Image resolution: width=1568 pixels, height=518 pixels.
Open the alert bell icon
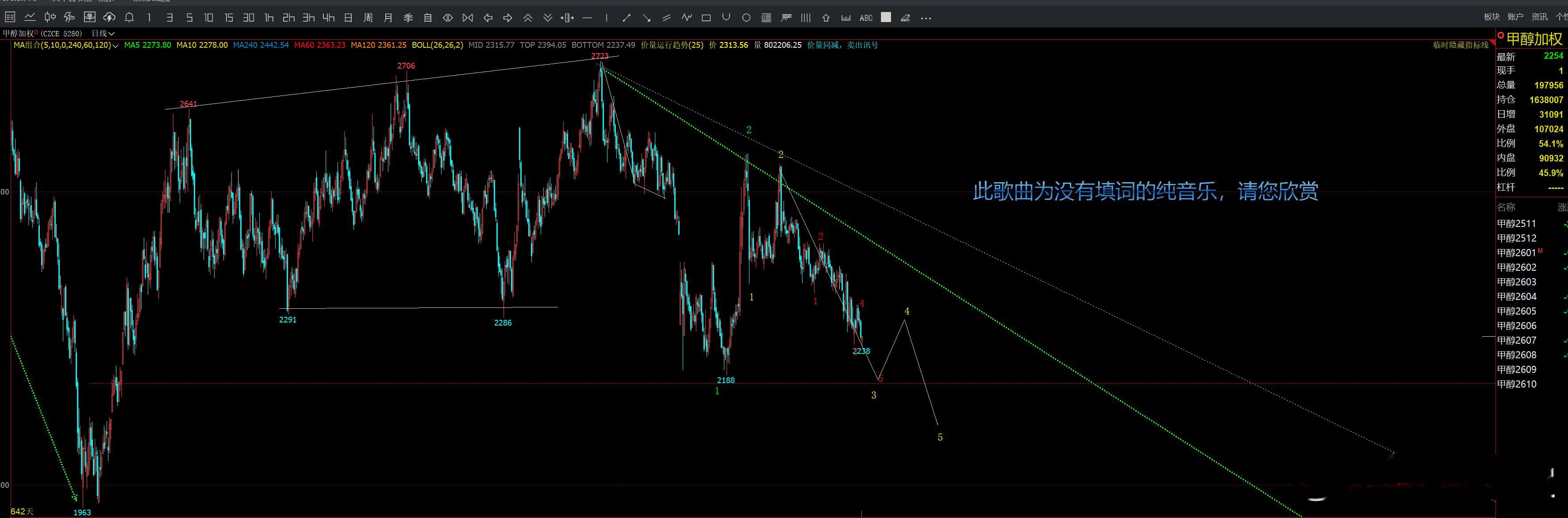[x=129, y=18]
